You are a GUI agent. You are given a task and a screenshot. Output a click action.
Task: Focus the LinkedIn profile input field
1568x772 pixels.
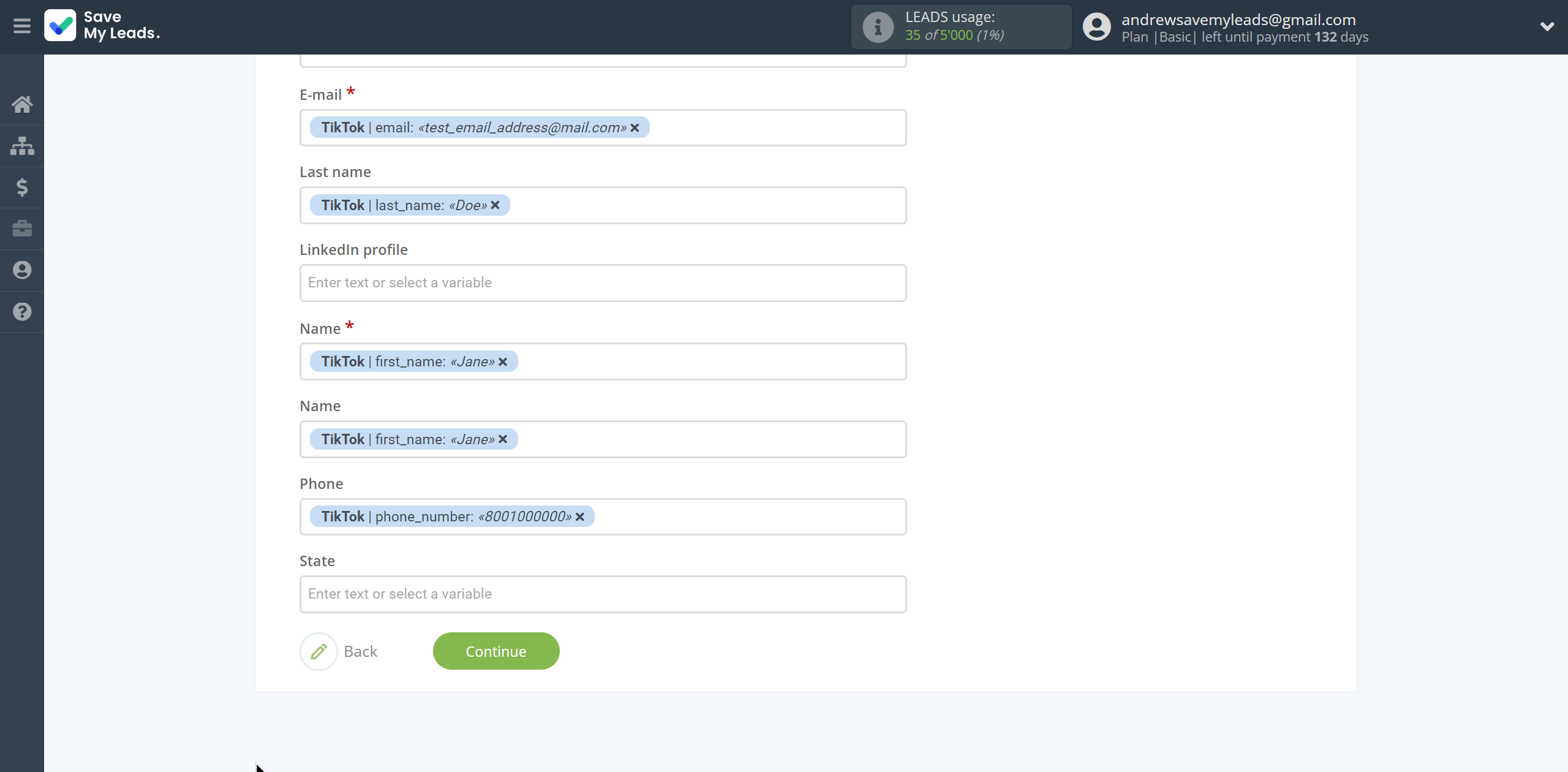603,283
